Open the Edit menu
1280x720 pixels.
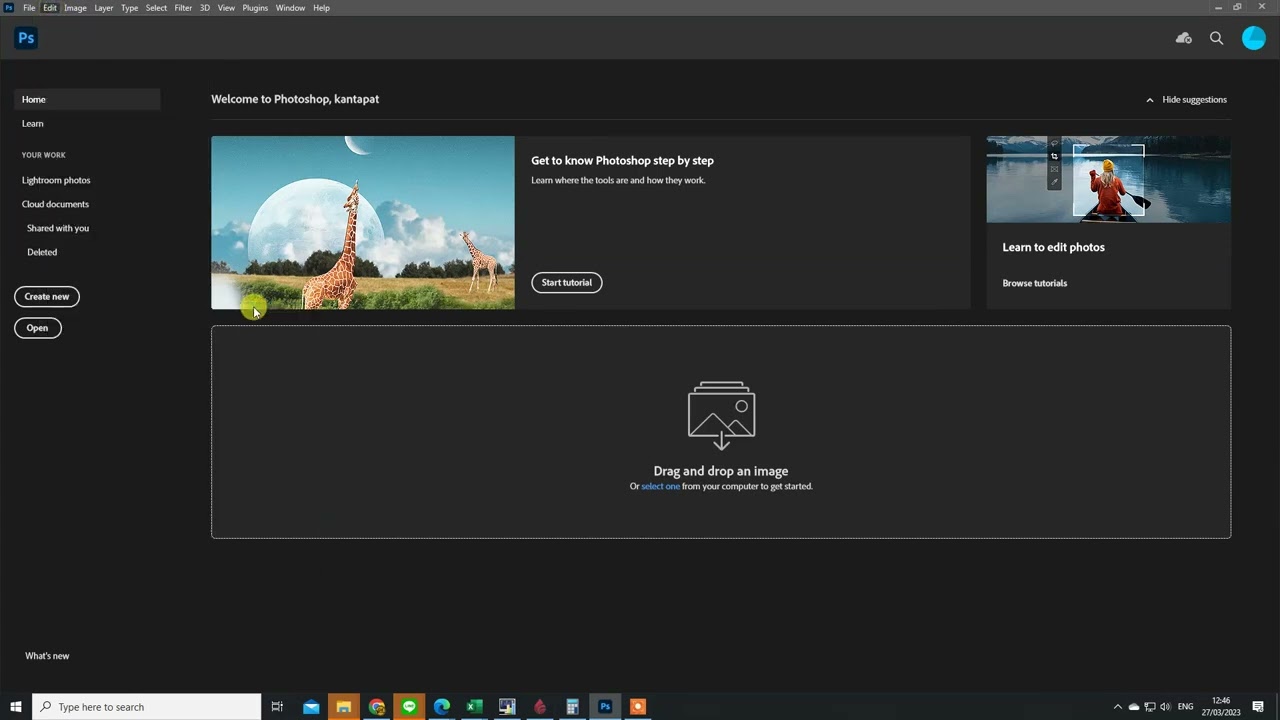pos(50,8)
